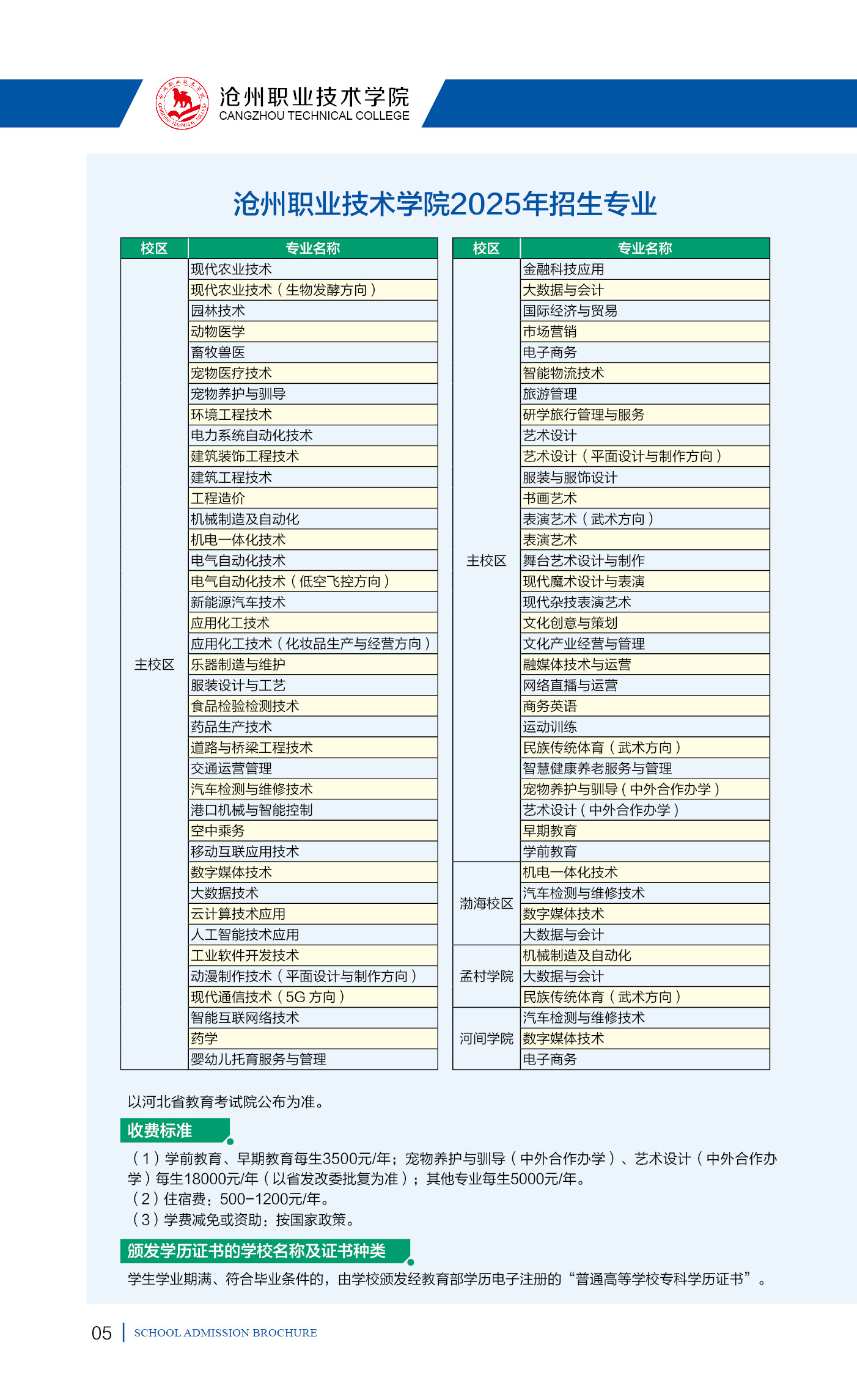The height and width of the screenshot is (1400, 857).
Task: Select the 港口机械与智能控制 row
Action: pyautogui.click(x=313, y=810)
